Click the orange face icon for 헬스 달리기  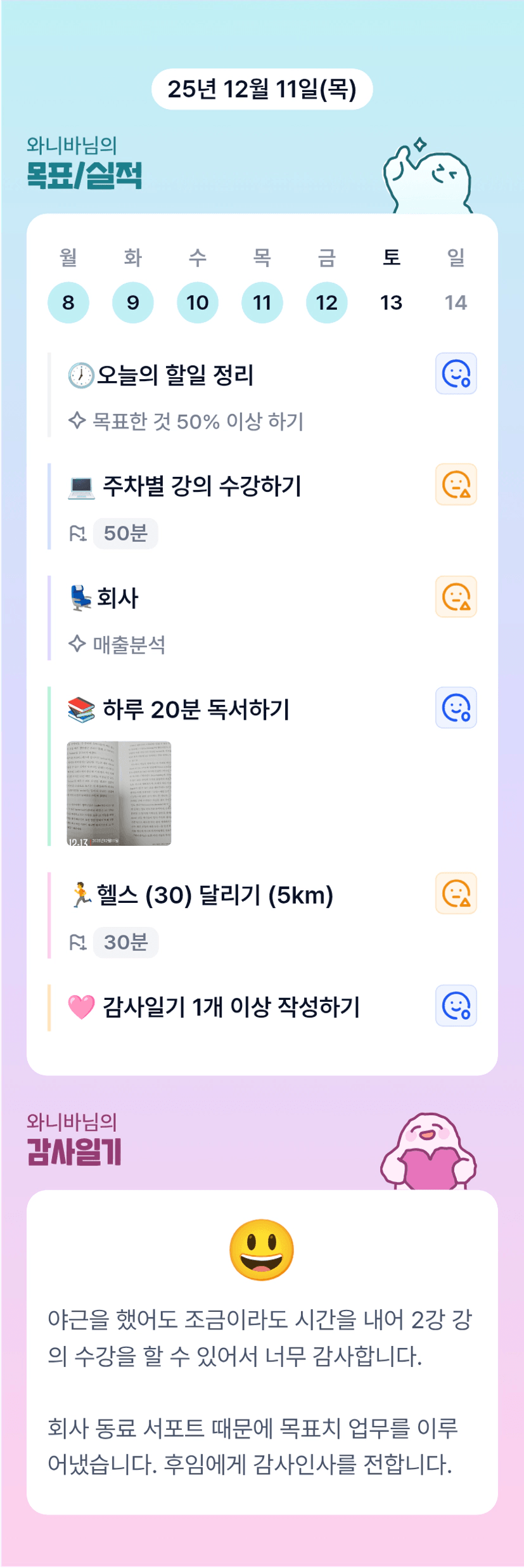click(456, 893)
